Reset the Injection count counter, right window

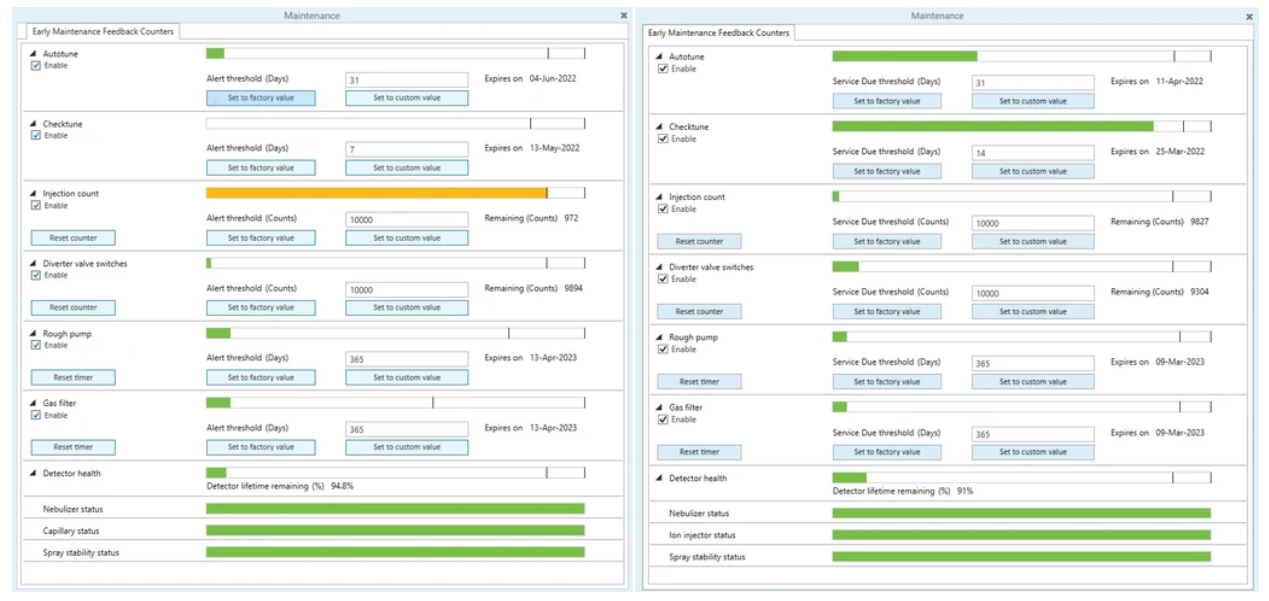click(699, 241)
